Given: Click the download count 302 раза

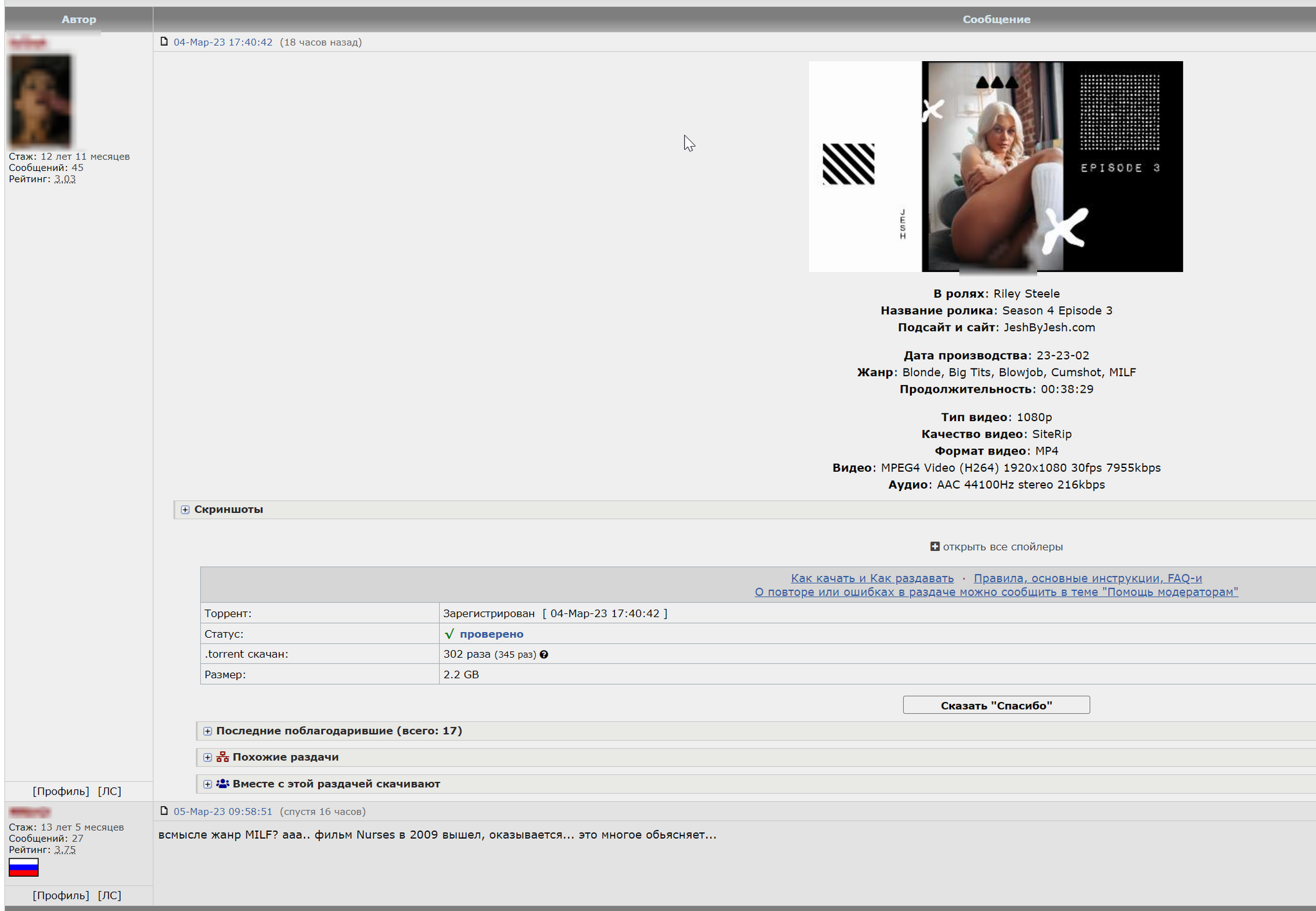Looking at the screenshot, I should [x=467, y=654].
